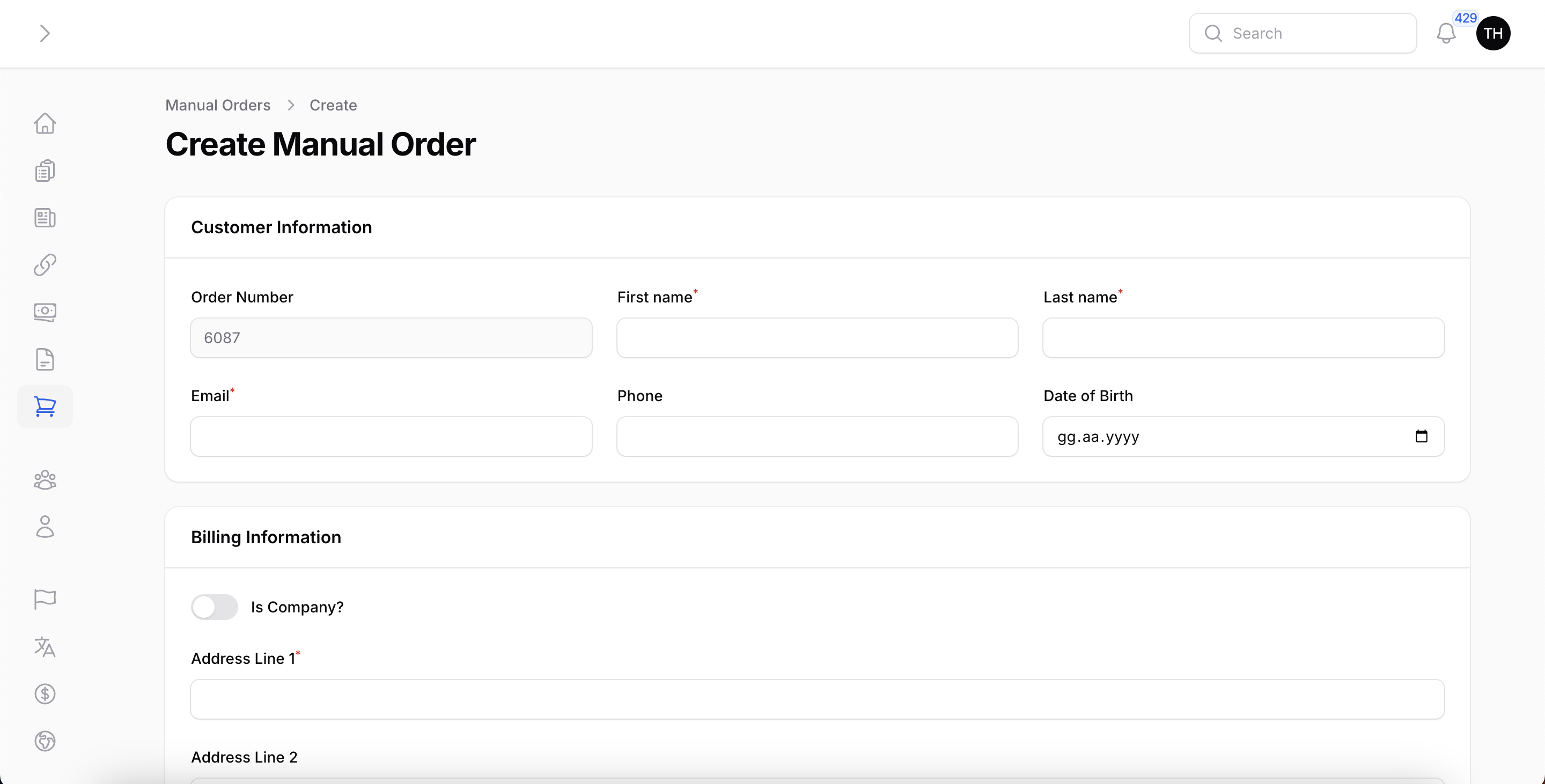Expand the collapsed sidebar with chevron
The height and width of the screenshot is (784, 1545).
[45, 34]
